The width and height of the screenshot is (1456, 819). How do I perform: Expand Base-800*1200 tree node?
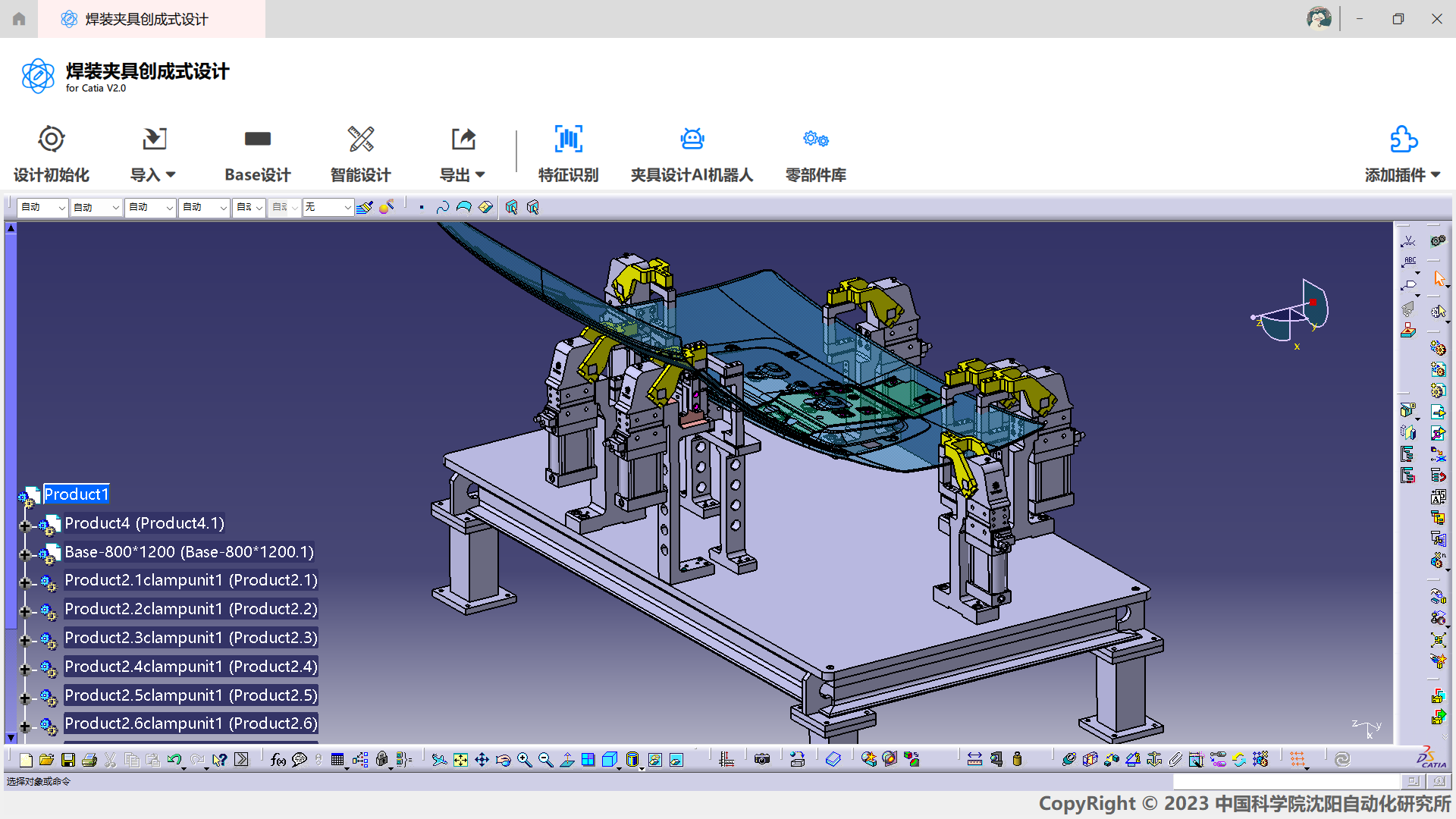pos(25,554)
